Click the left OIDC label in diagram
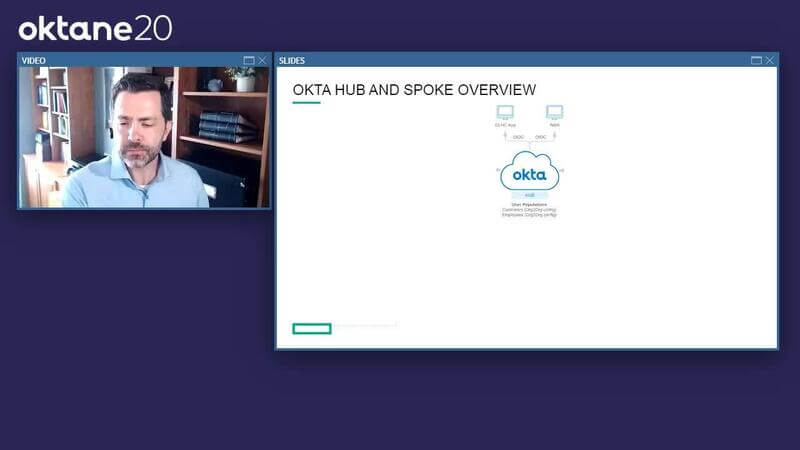This screenshot has width=800, height=450. pyautogui.click(x=518, y=137)
